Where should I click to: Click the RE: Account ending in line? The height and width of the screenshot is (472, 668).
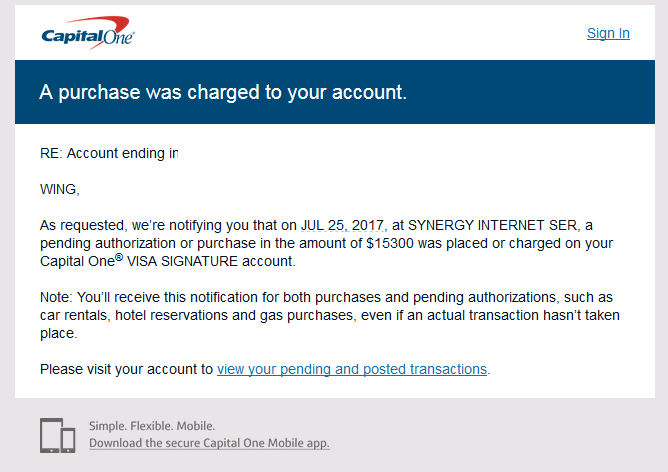[109, 153]
